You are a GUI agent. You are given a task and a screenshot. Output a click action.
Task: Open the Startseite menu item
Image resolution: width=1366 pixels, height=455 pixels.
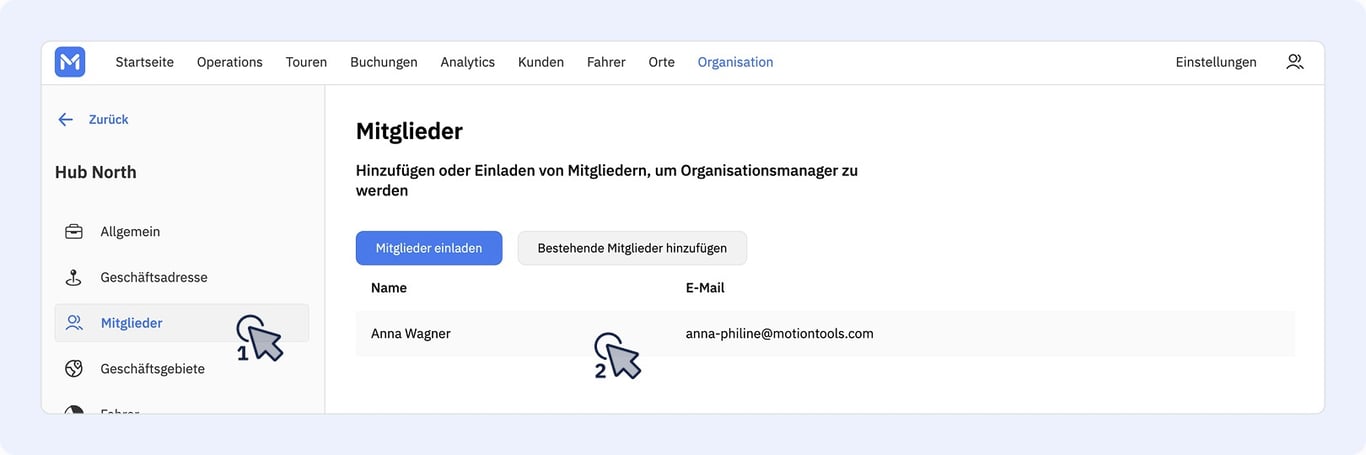pyautogui.click(x=145, y=62)
